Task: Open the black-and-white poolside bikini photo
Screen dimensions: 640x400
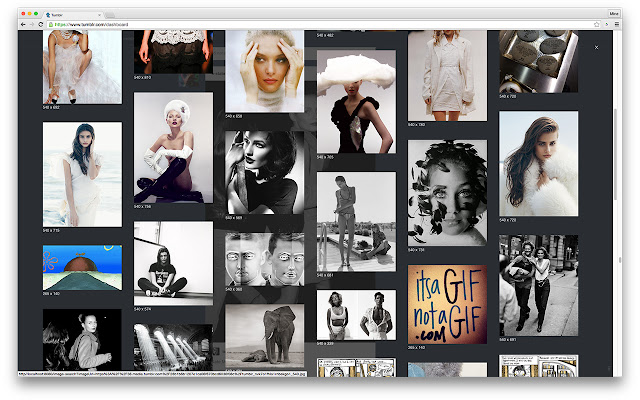Action: (x=356, y=222)
